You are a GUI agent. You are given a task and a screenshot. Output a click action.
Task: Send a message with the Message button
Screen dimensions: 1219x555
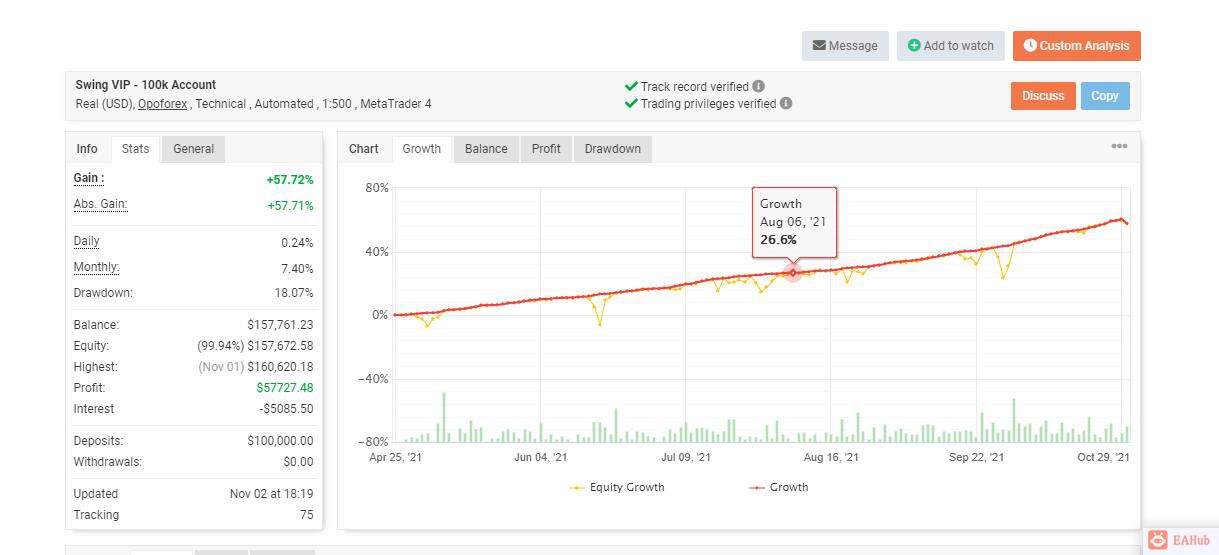pos(845,46)
